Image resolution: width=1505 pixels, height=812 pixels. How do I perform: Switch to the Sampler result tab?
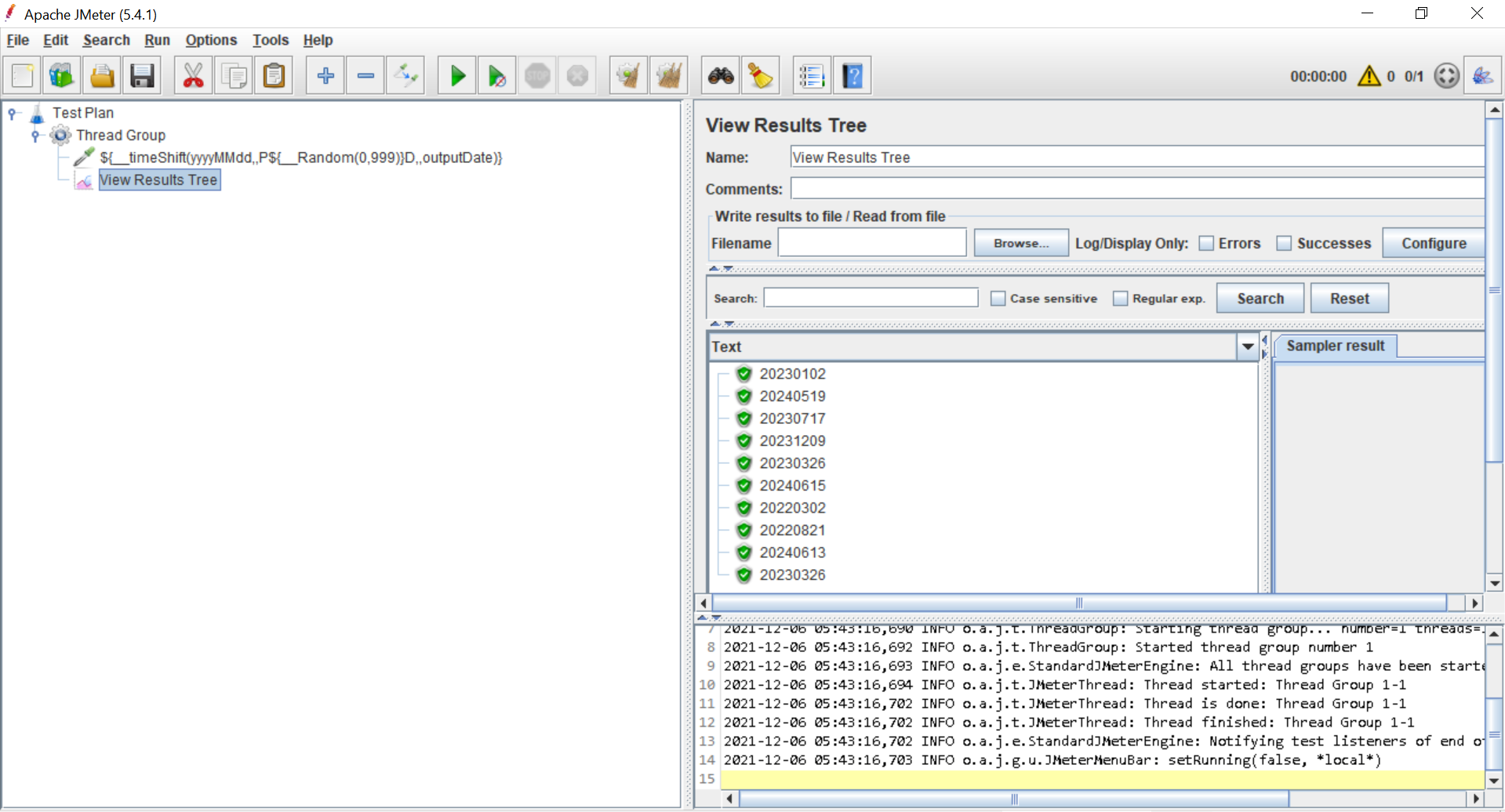1336,346
